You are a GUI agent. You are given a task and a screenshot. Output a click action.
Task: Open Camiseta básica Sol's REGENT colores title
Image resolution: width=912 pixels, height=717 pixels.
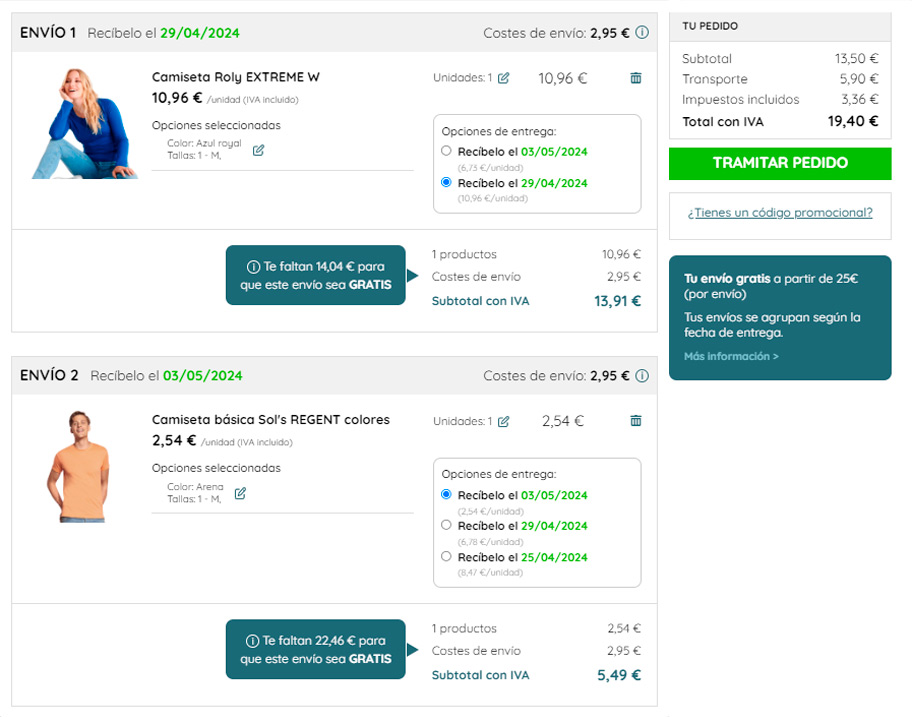(271, 420)
